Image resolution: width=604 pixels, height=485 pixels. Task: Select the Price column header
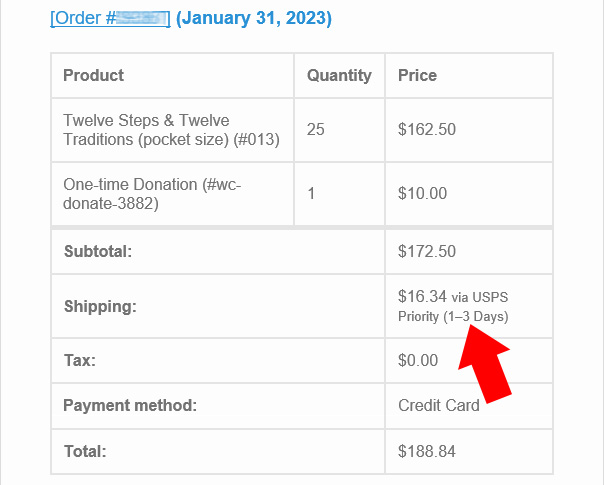click(417, 75)
